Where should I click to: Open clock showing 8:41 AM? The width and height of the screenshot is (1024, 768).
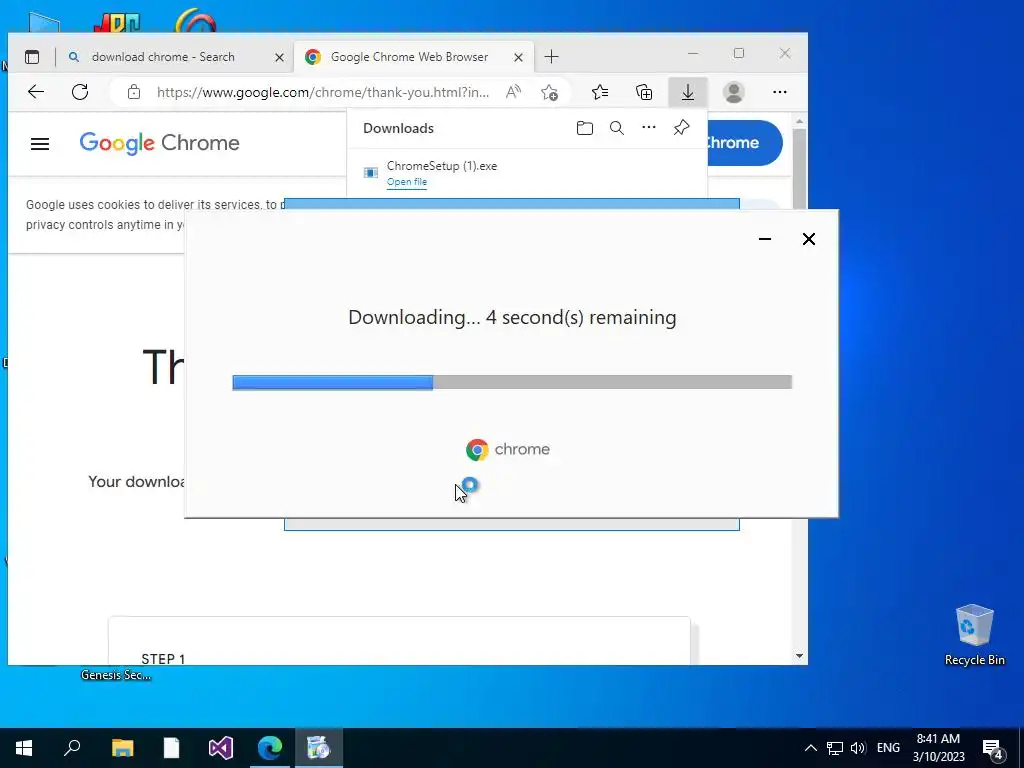[x=938, y=748]
